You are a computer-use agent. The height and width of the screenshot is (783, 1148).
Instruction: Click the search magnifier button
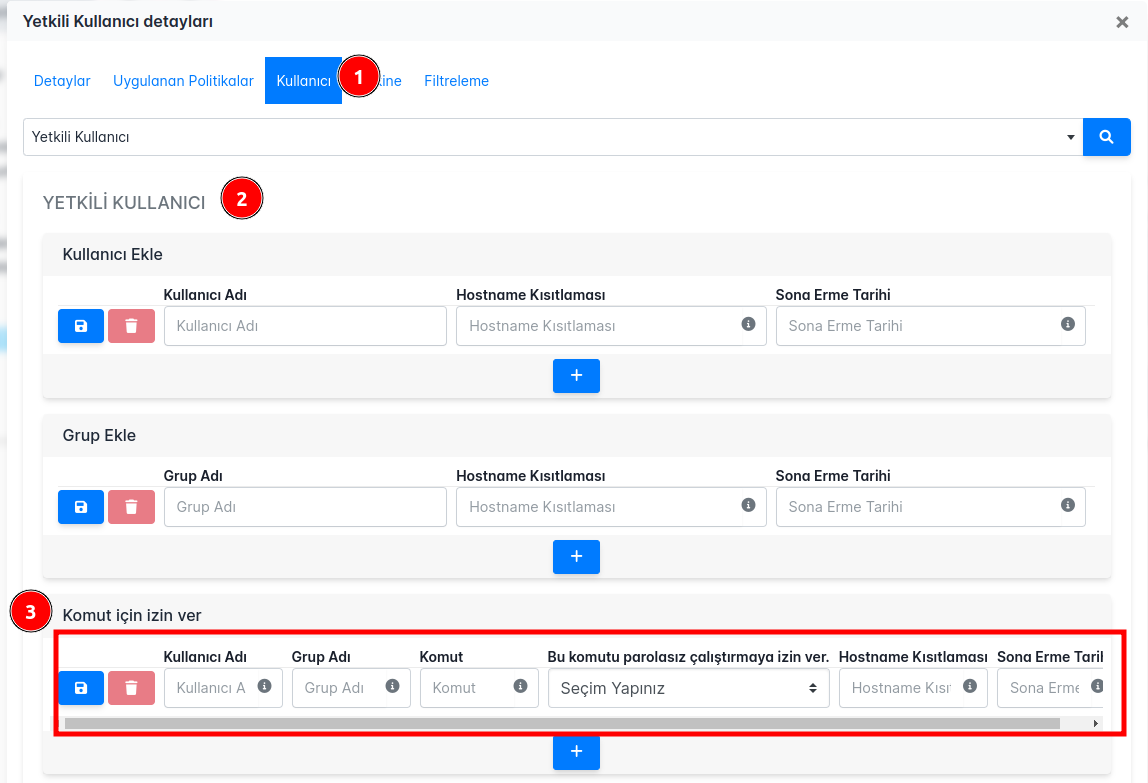click(x=1106, y=137)
